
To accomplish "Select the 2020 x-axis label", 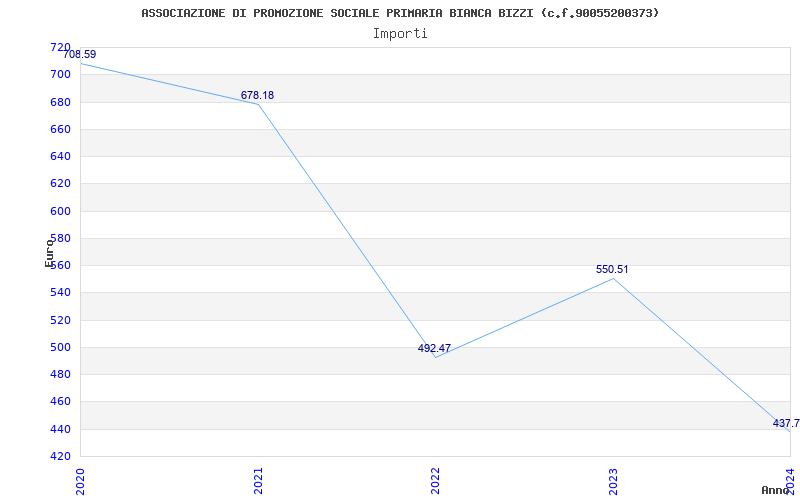I will 80,481.
